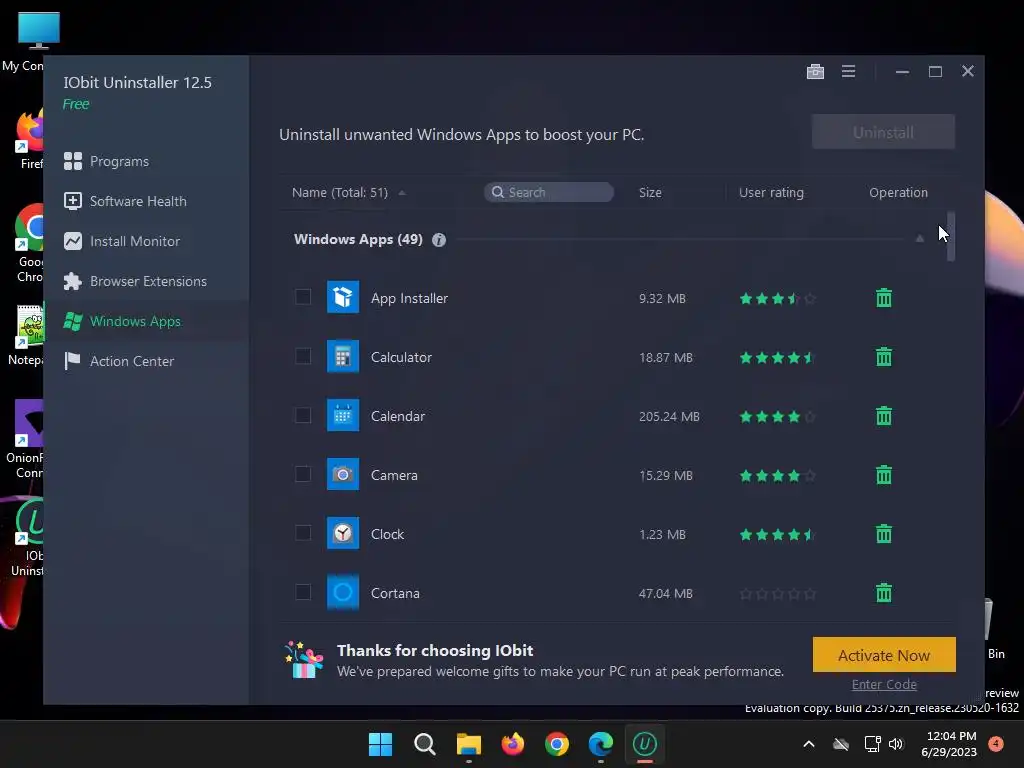Sort by the User rating column header
The height and width of the screenshot is (768, 1024).
tap(771, 193)
